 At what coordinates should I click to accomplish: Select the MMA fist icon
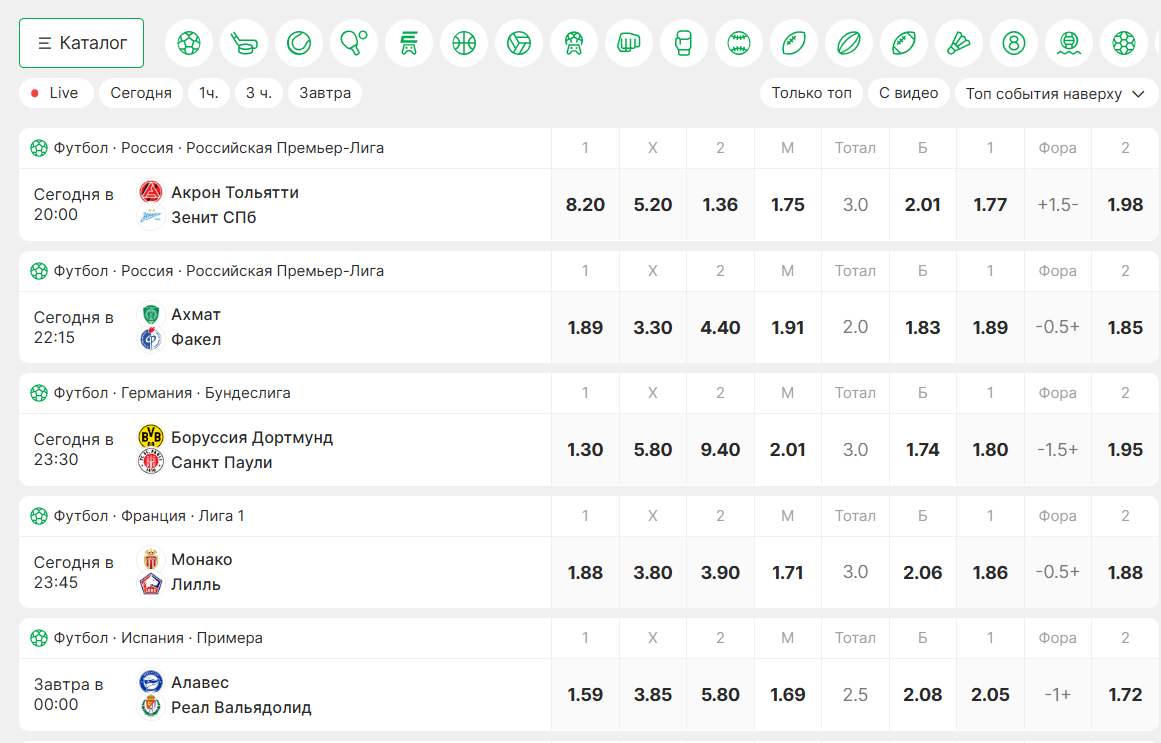[629, 43]
